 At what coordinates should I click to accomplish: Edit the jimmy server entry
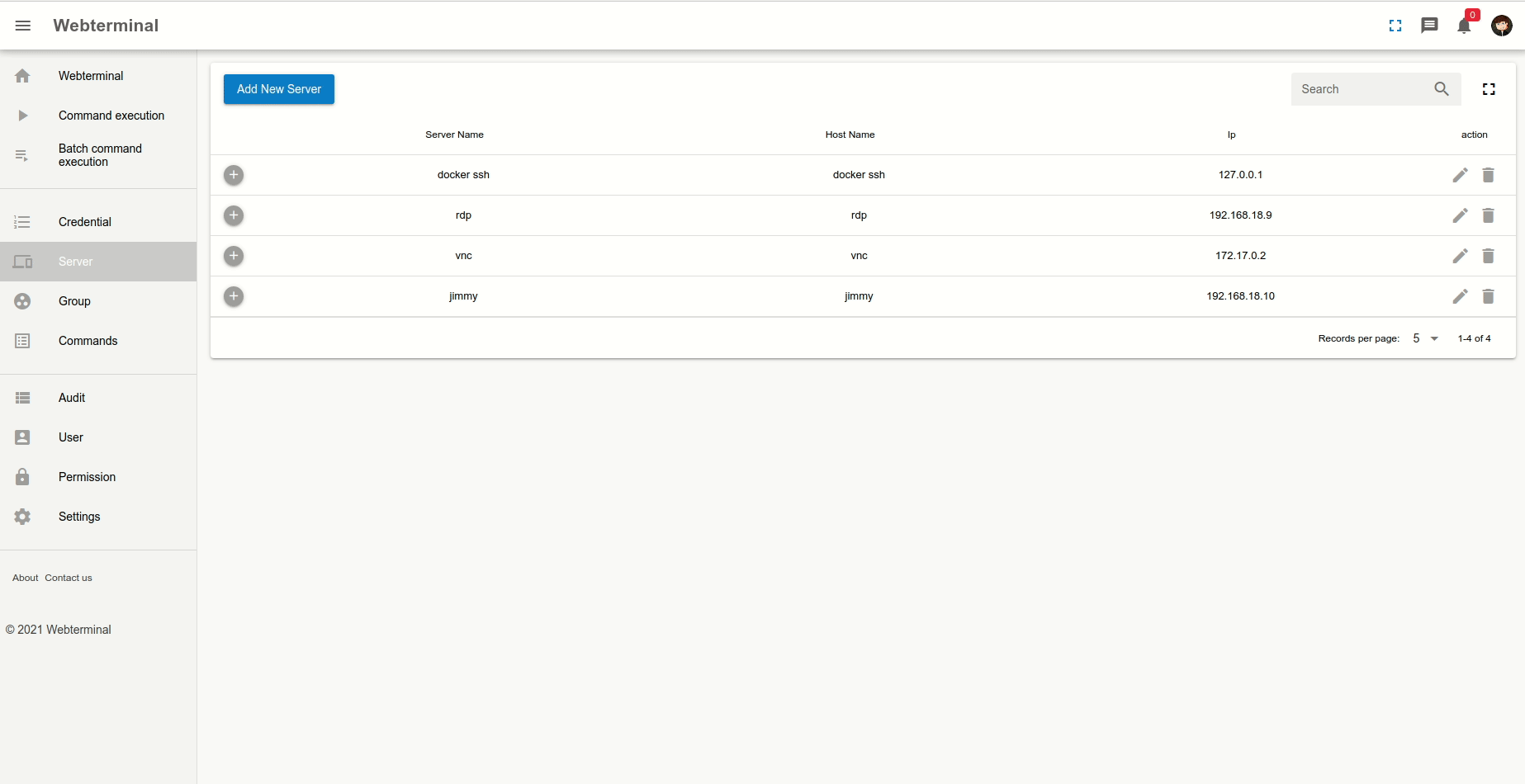(x=1460, y=296)
